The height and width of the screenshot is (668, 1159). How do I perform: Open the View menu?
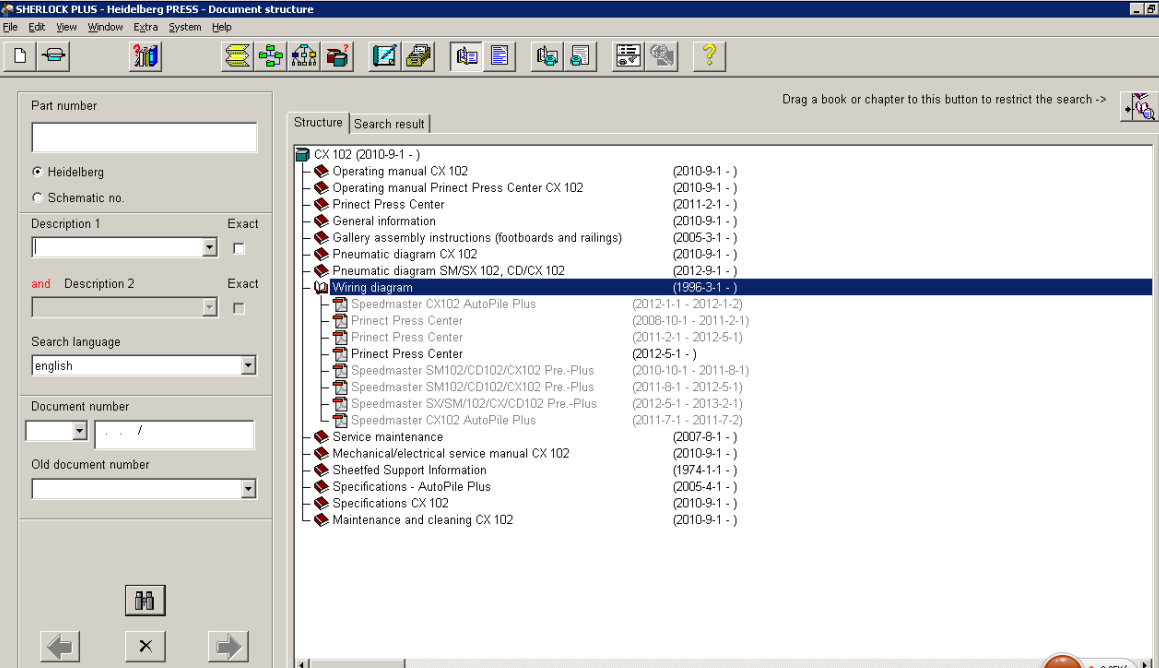[x=67, y=27]
